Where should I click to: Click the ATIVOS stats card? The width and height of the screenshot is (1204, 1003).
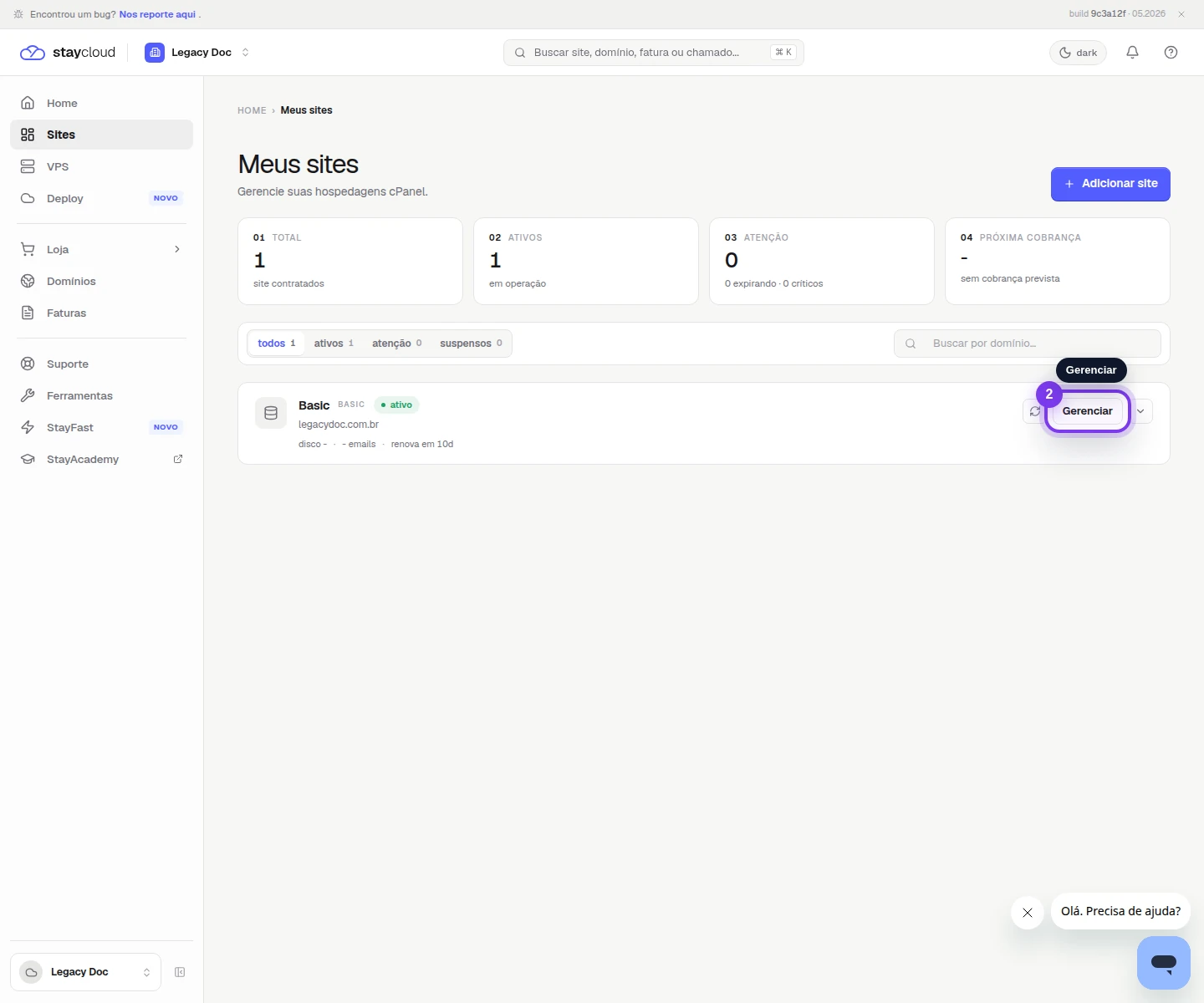[586, 262]
